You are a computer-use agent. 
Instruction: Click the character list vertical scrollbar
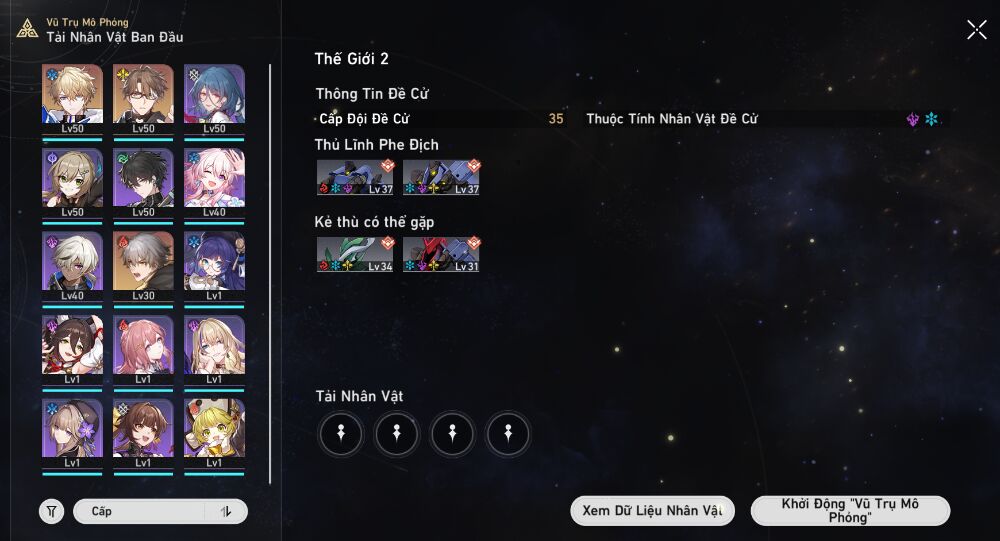pyautogui.click(x=270, y=273)
